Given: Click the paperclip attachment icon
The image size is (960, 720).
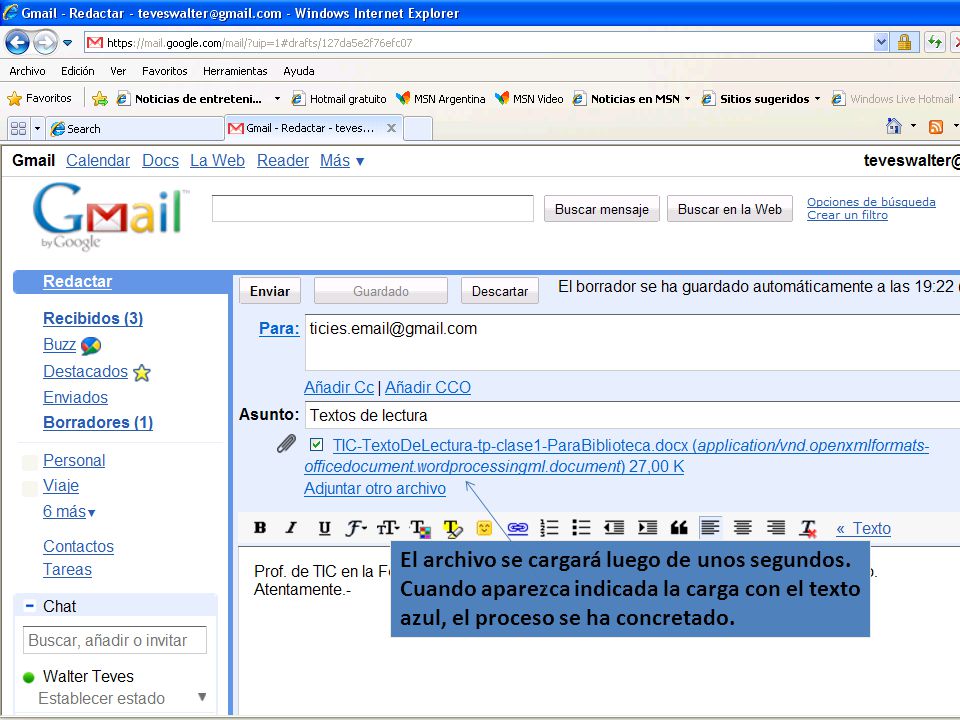Looking at the screenshot, I should (x=286, y=443).
